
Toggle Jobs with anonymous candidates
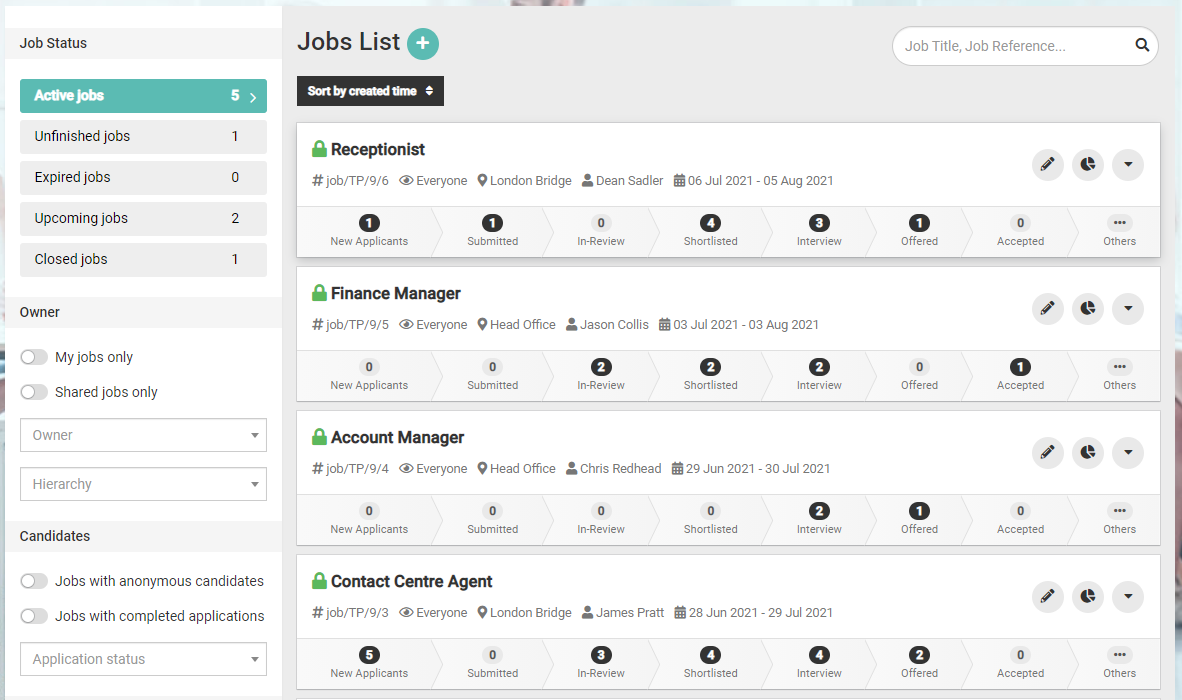tap(35, 581)
